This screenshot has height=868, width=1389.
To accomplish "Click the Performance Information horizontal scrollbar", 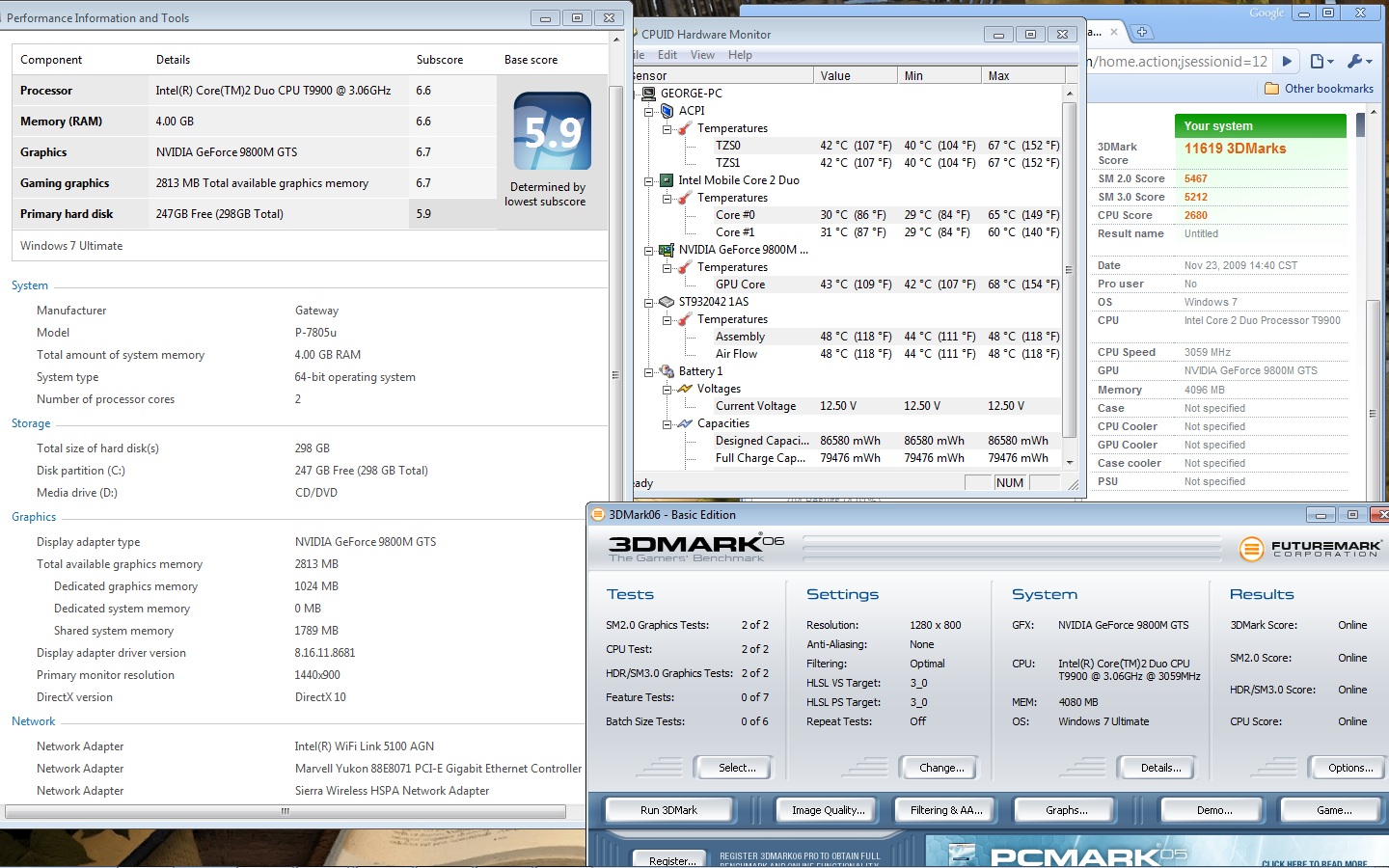I will 286,811.
